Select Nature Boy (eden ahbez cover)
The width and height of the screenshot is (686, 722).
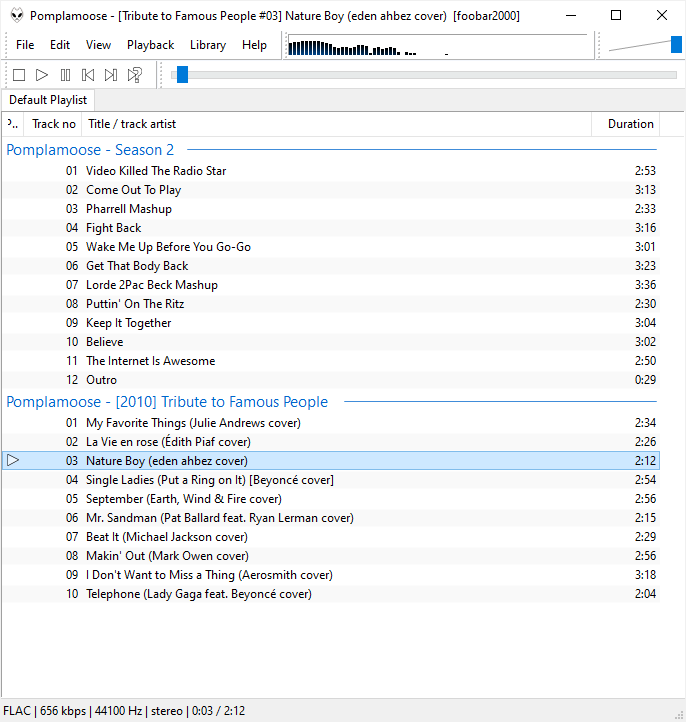tap(331, 460)
